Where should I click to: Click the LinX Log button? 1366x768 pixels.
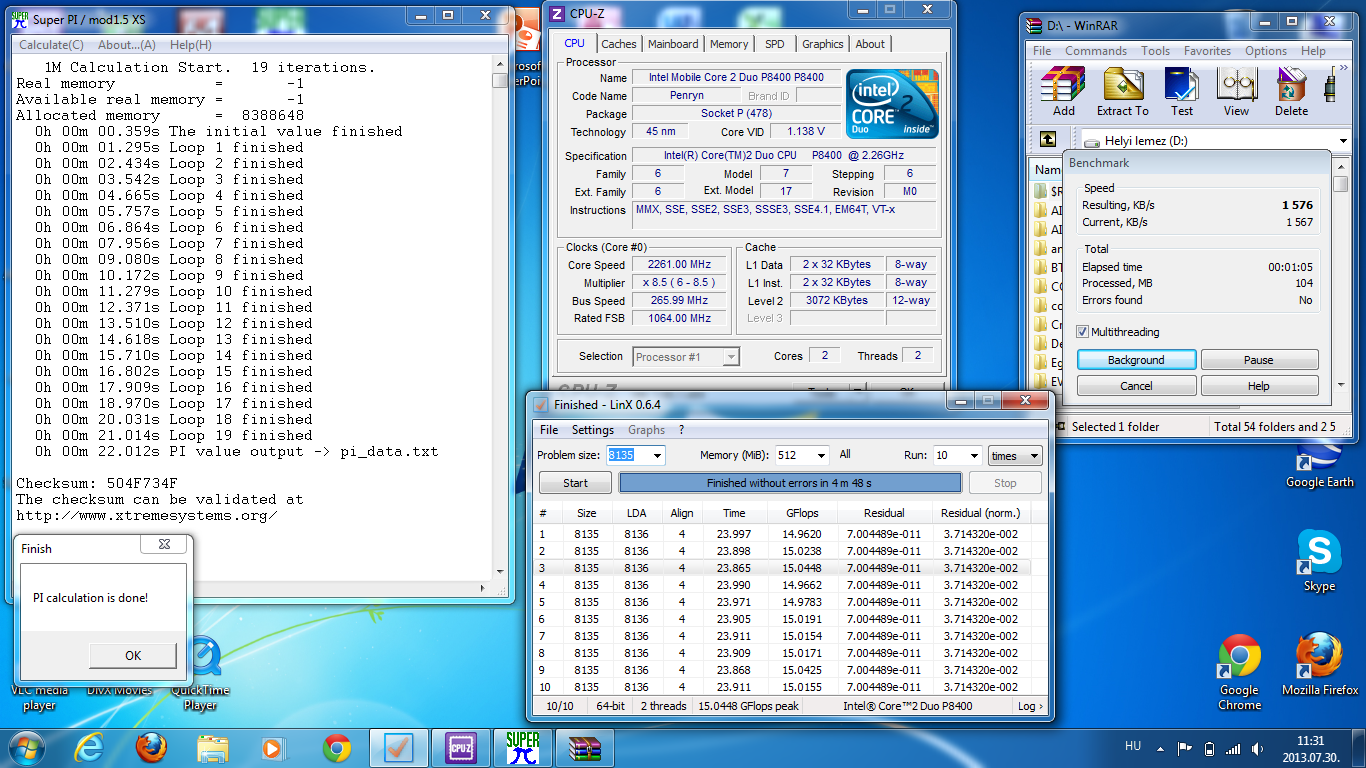point(1029,706)
